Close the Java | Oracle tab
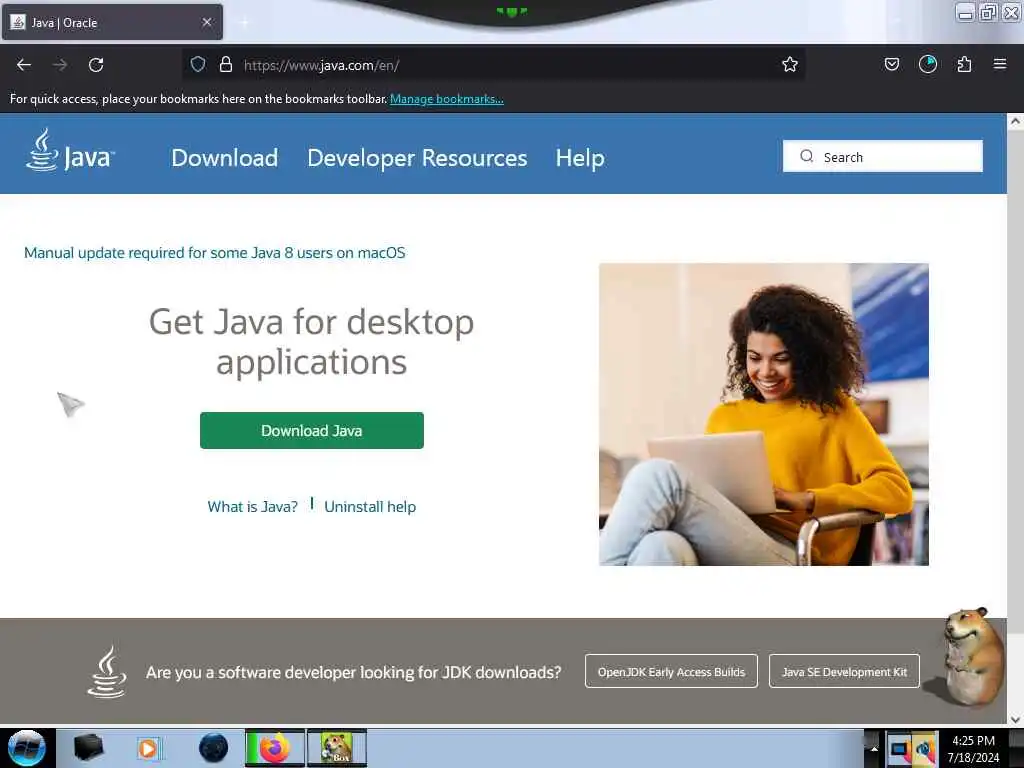 pos(207,22)
